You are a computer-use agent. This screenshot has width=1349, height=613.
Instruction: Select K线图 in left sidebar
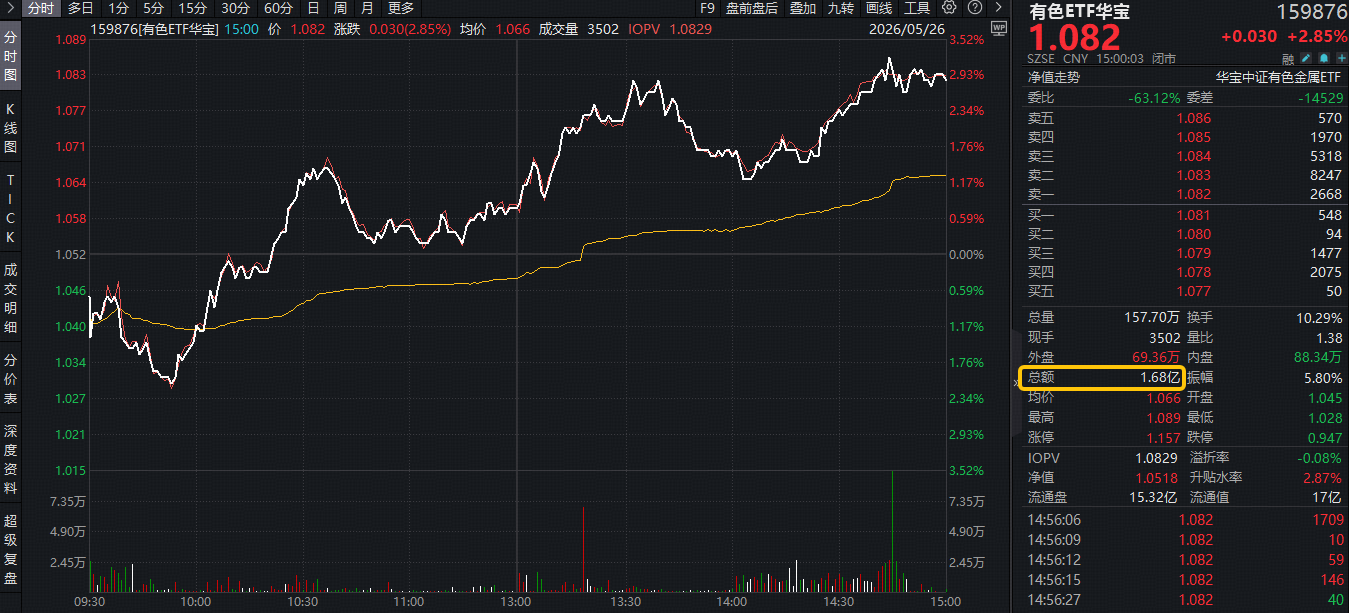[11, 127]
